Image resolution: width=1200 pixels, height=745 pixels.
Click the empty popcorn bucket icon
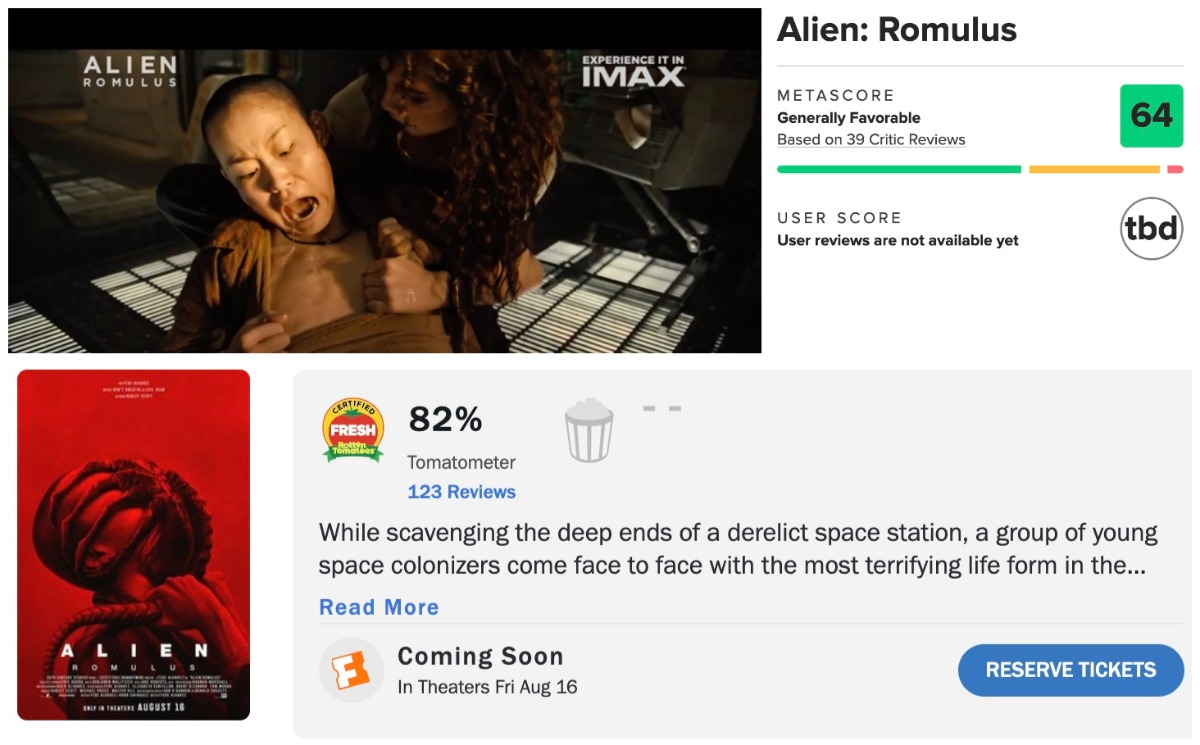[589, 430]
